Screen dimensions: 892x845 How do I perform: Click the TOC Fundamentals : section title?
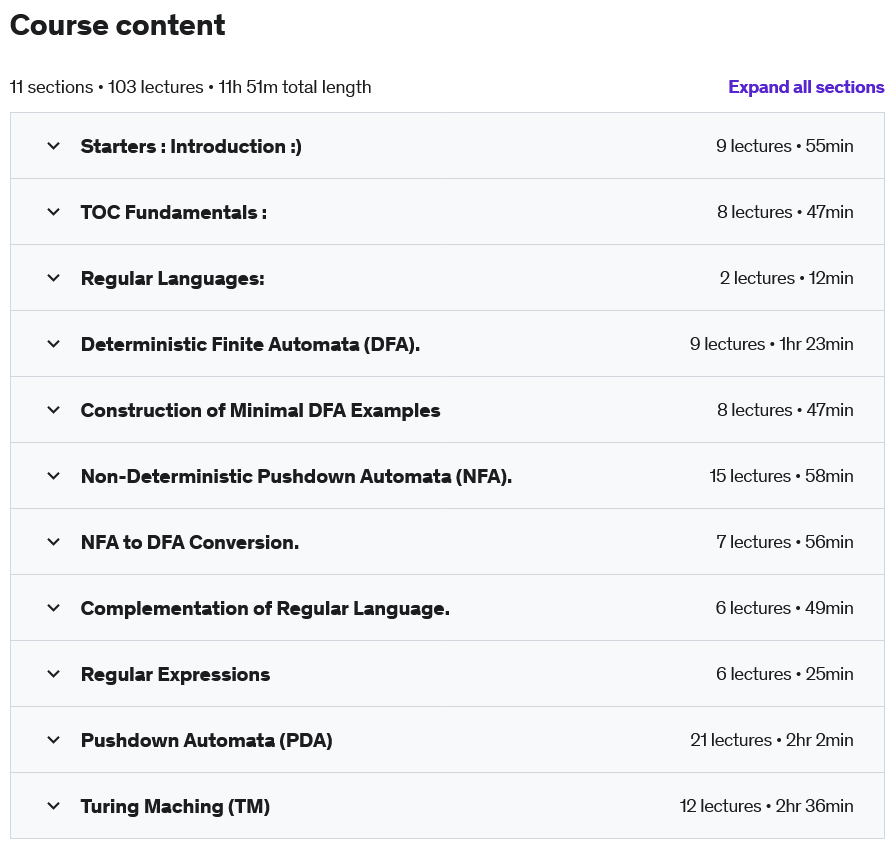pyautogui.click(x=174, y=212)
